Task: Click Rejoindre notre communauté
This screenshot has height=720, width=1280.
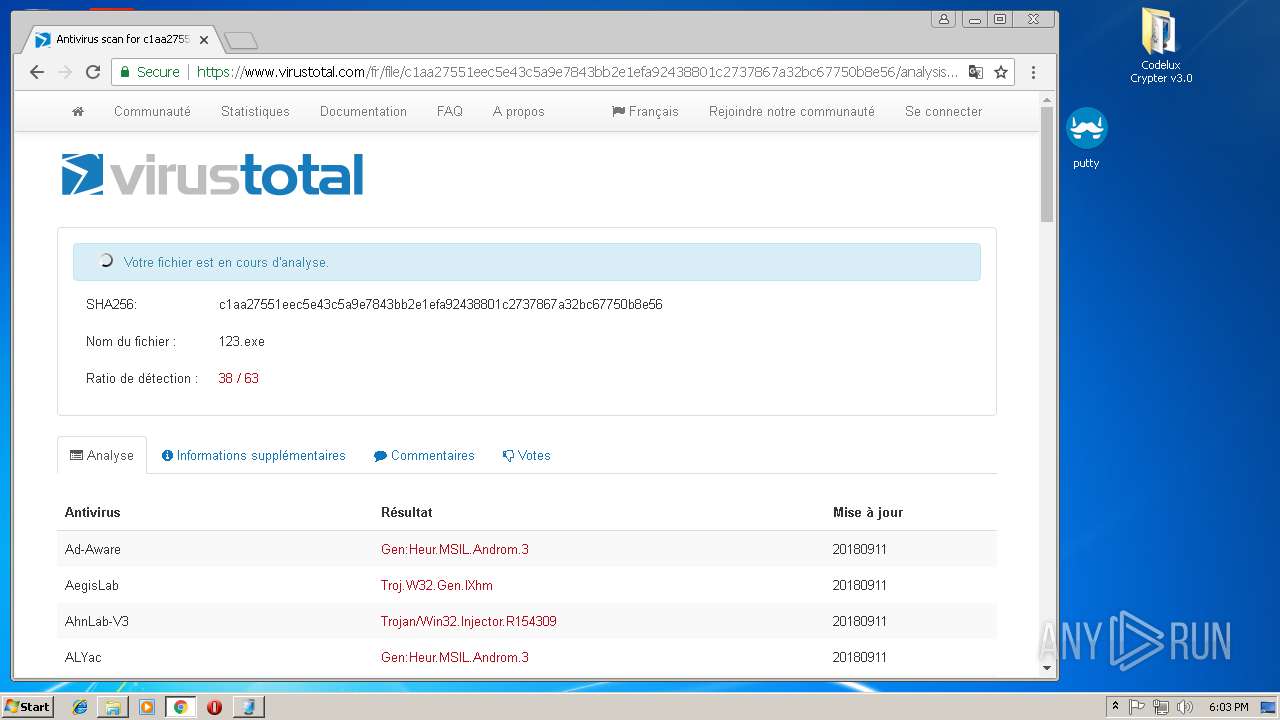Action: (792, 112)
